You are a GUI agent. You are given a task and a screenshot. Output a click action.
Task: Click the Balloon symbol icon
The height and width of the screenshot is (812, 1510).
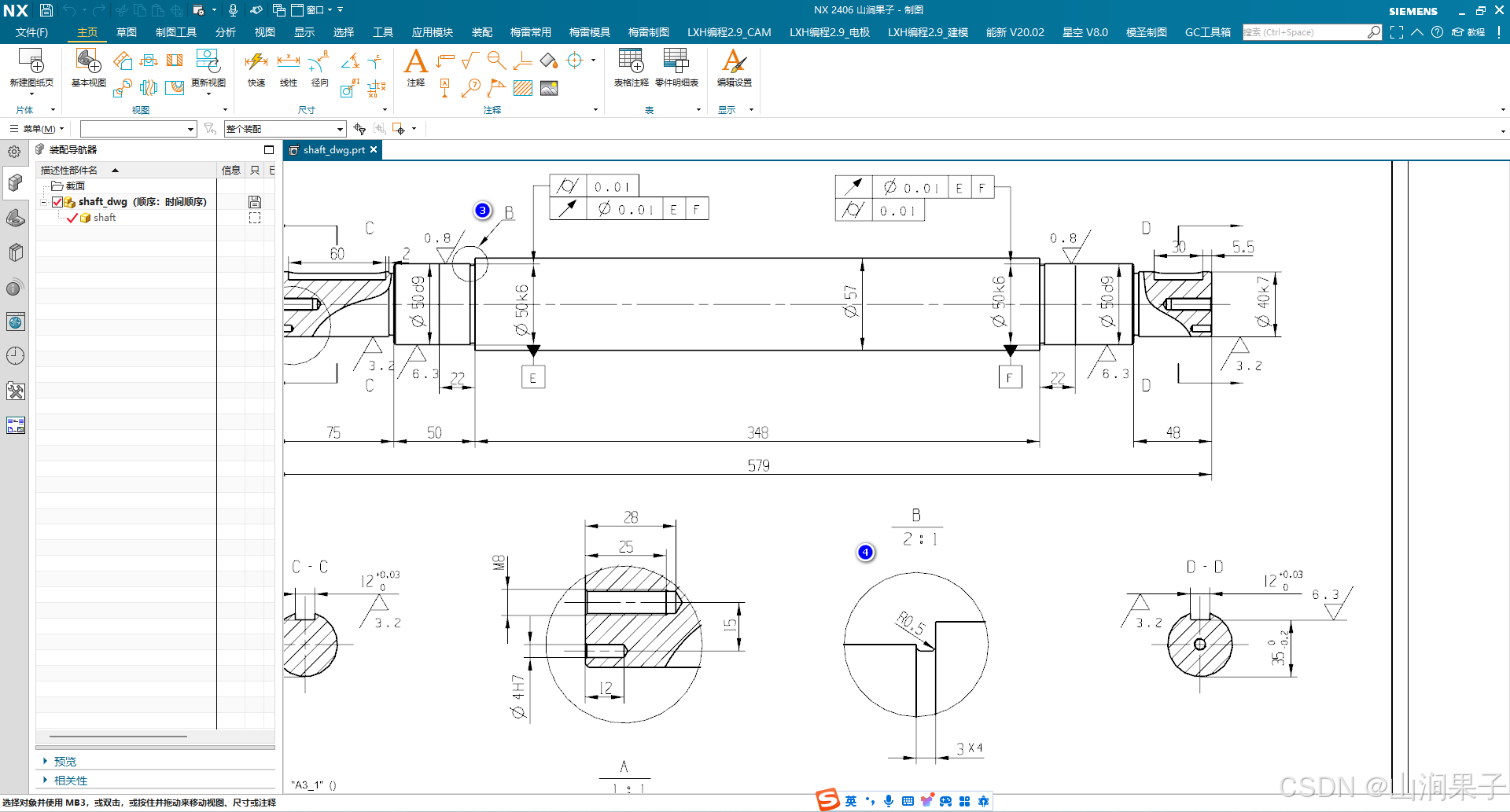point(471,88)
